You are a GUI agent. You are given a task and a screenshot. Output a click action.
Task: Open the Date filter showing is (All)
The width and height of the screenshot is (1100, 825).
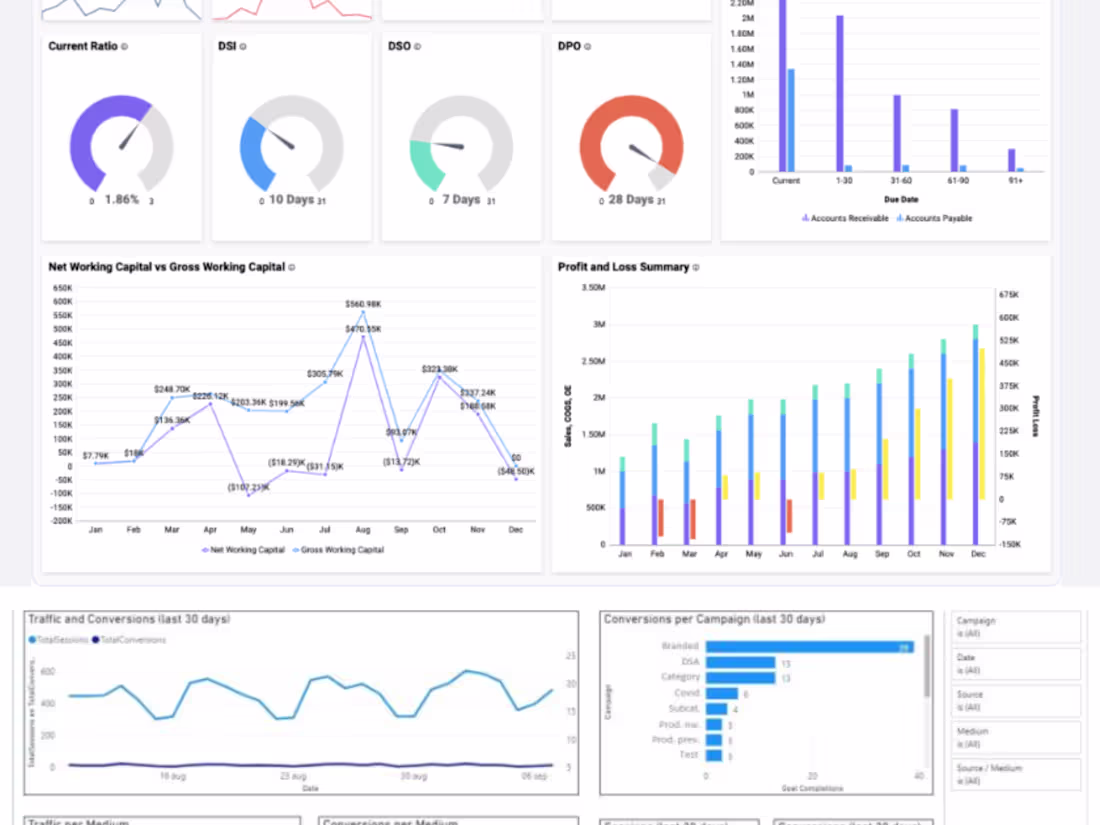click(x=1016, y=663)
